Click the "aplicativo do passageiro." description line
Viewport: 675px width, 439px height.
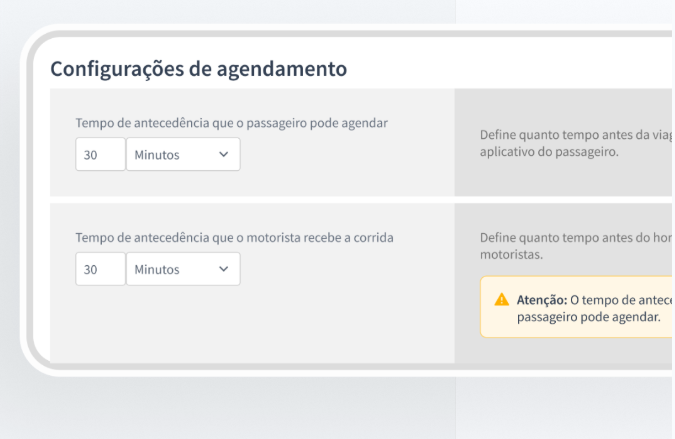click(550, 153)
